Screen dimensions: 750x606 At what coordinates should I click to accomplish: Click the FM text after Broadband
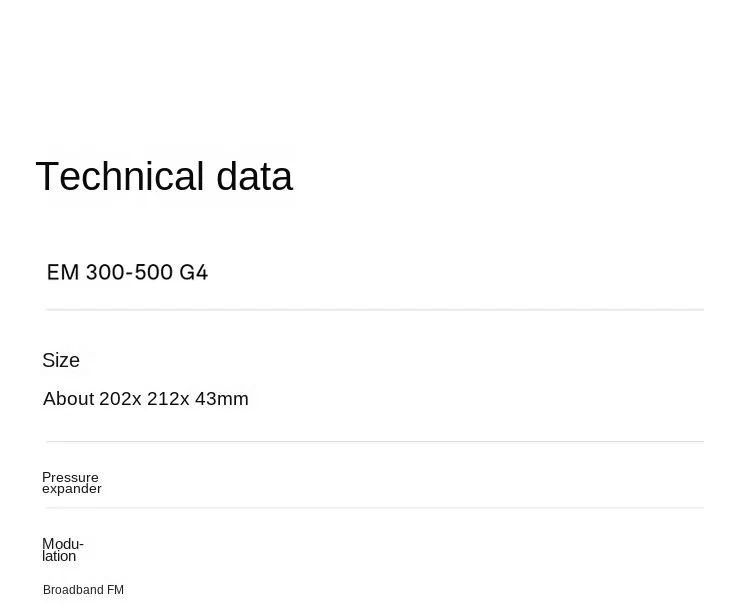click(115, 590)
